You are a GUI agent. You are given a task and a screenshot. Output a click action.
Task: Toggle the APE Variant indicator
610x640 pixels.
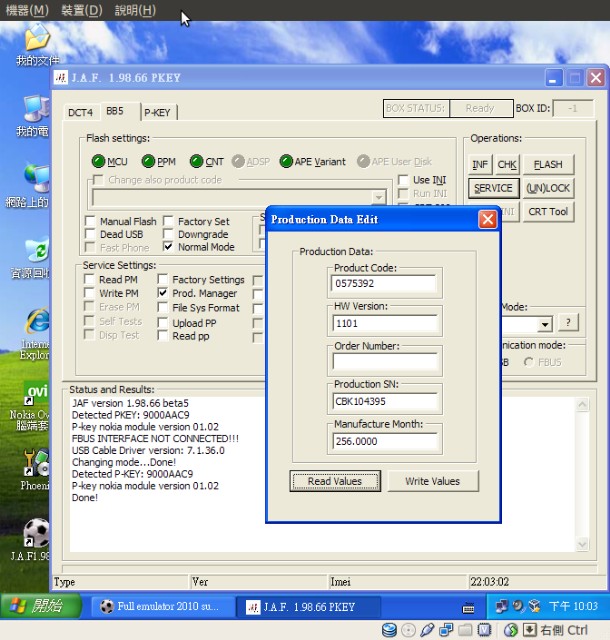(286, 161)
